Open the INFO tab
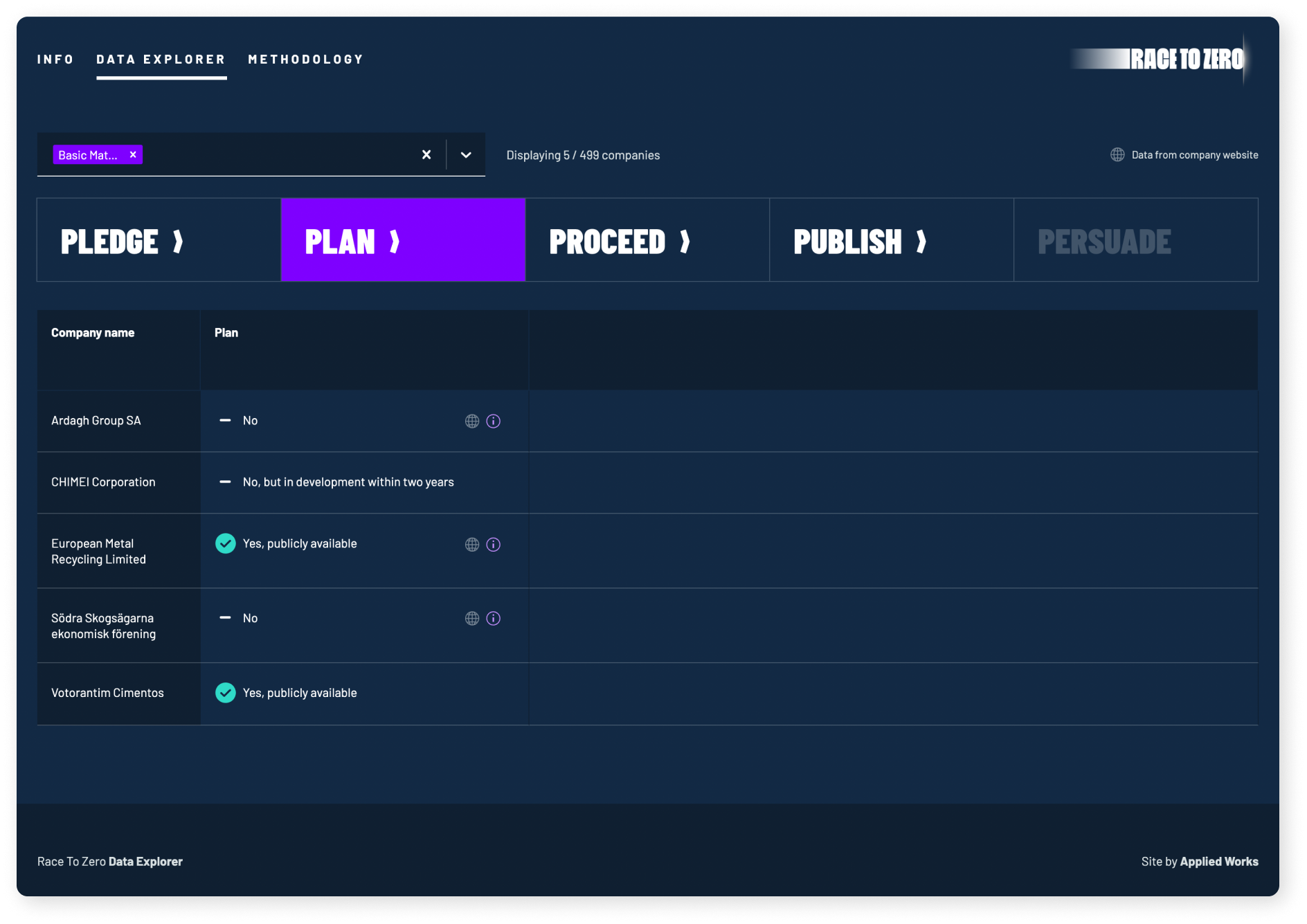1307x924 pixels. click(x=55, y=59)
